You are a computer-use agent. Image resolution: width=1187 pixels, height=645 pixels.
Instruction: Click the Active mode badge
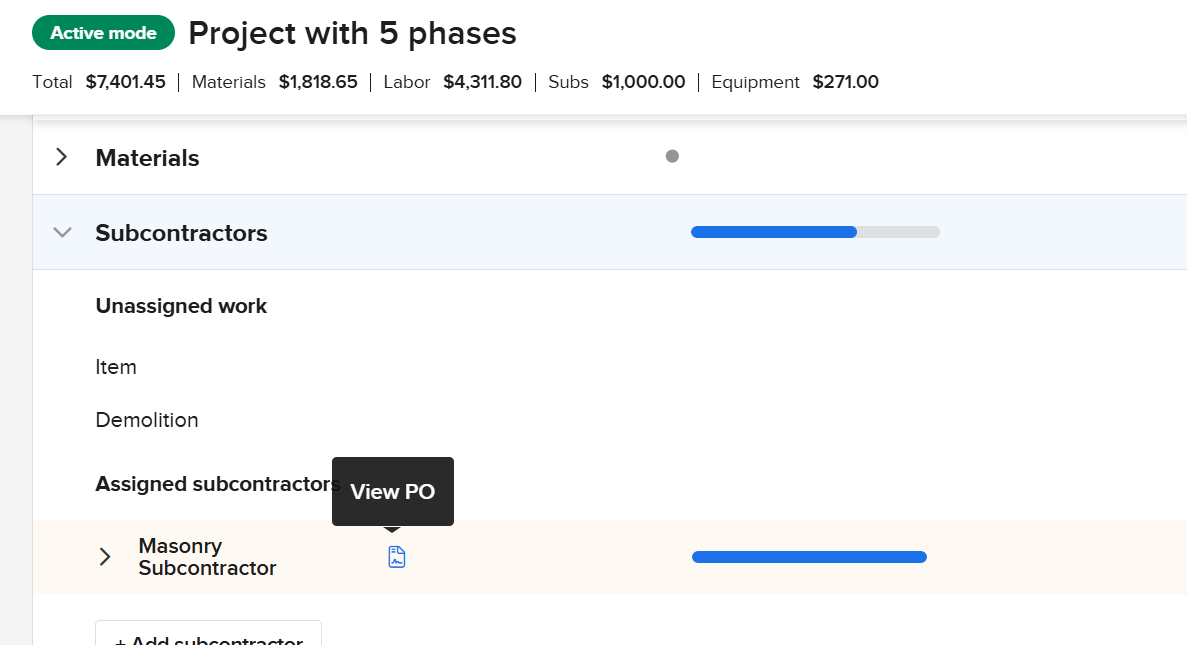click(x=103, y=33)
